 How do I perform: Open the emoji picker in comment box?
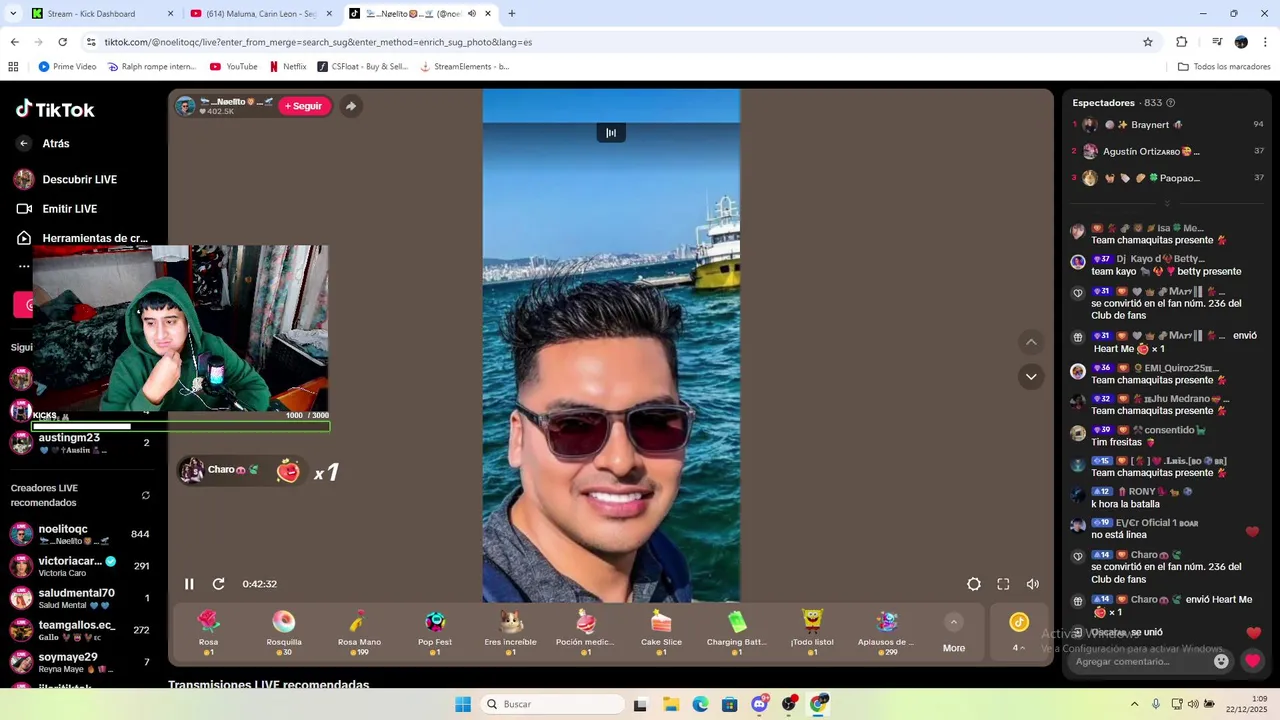click(x=1221, y=661)
